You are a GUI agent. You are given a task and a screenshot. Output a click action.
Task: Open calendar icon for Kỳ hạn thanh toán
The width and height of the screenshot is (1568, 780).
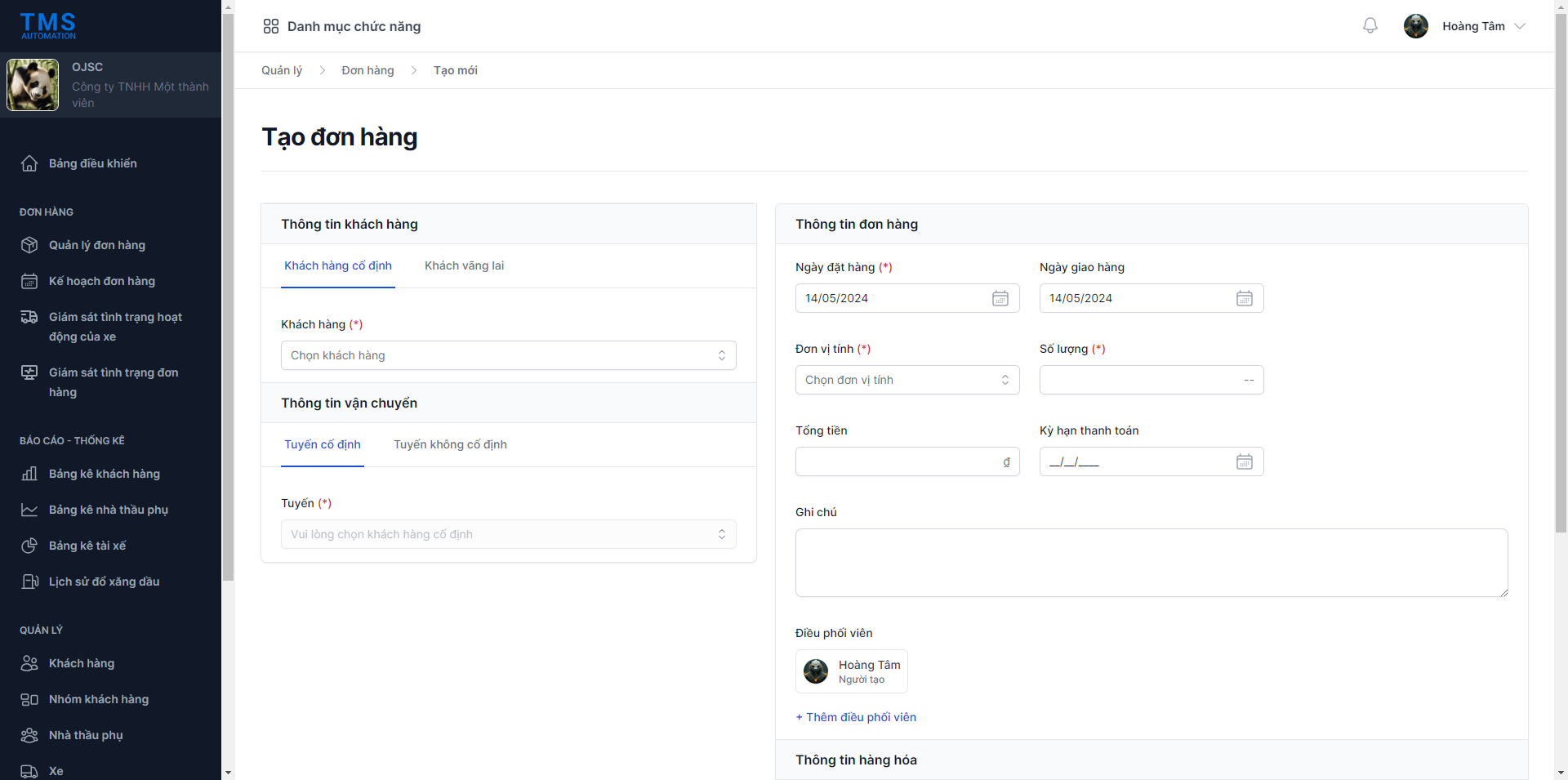(x=1244, y=461)
